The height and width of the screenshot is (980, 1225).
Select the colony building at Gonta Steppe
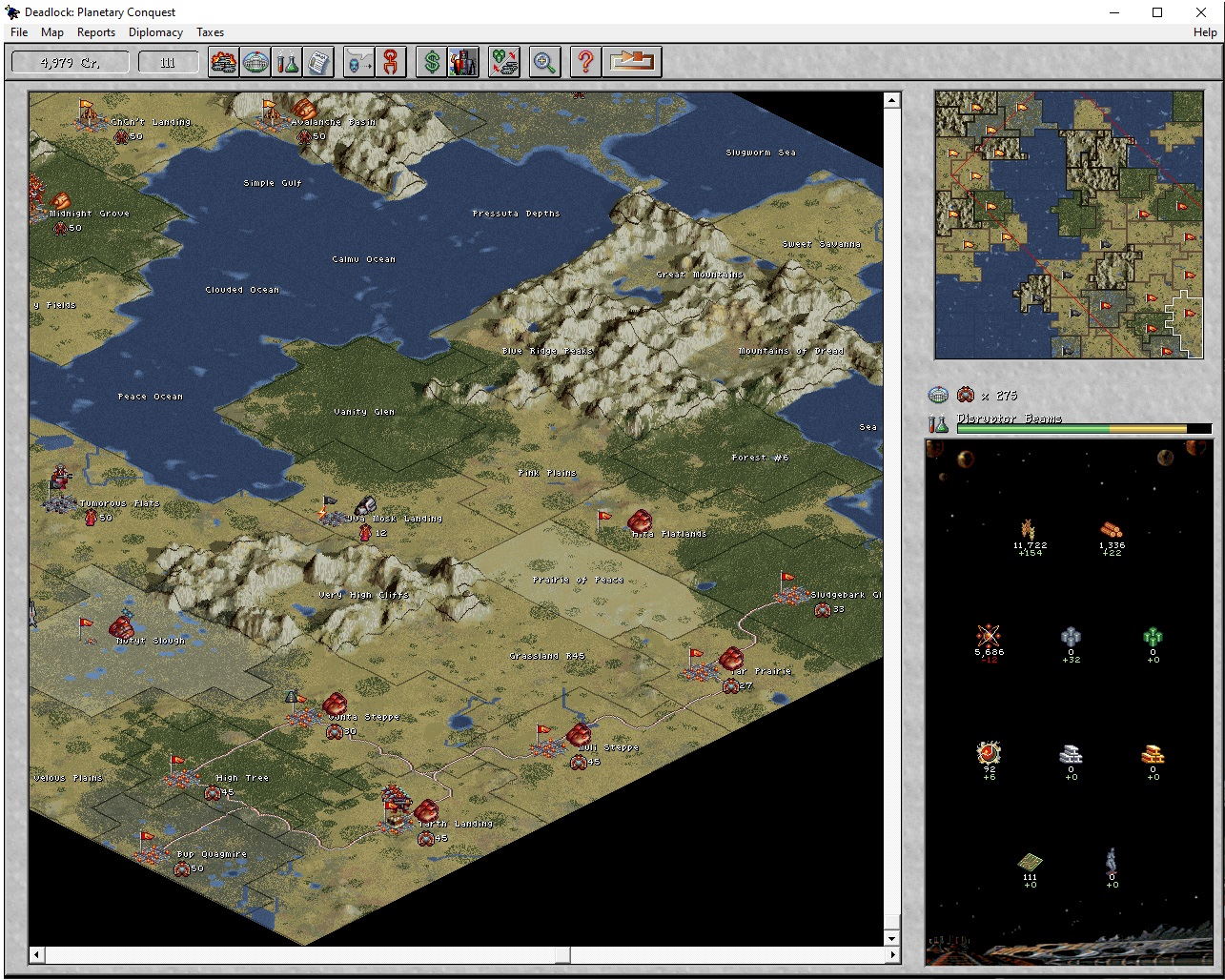point(334,705)
